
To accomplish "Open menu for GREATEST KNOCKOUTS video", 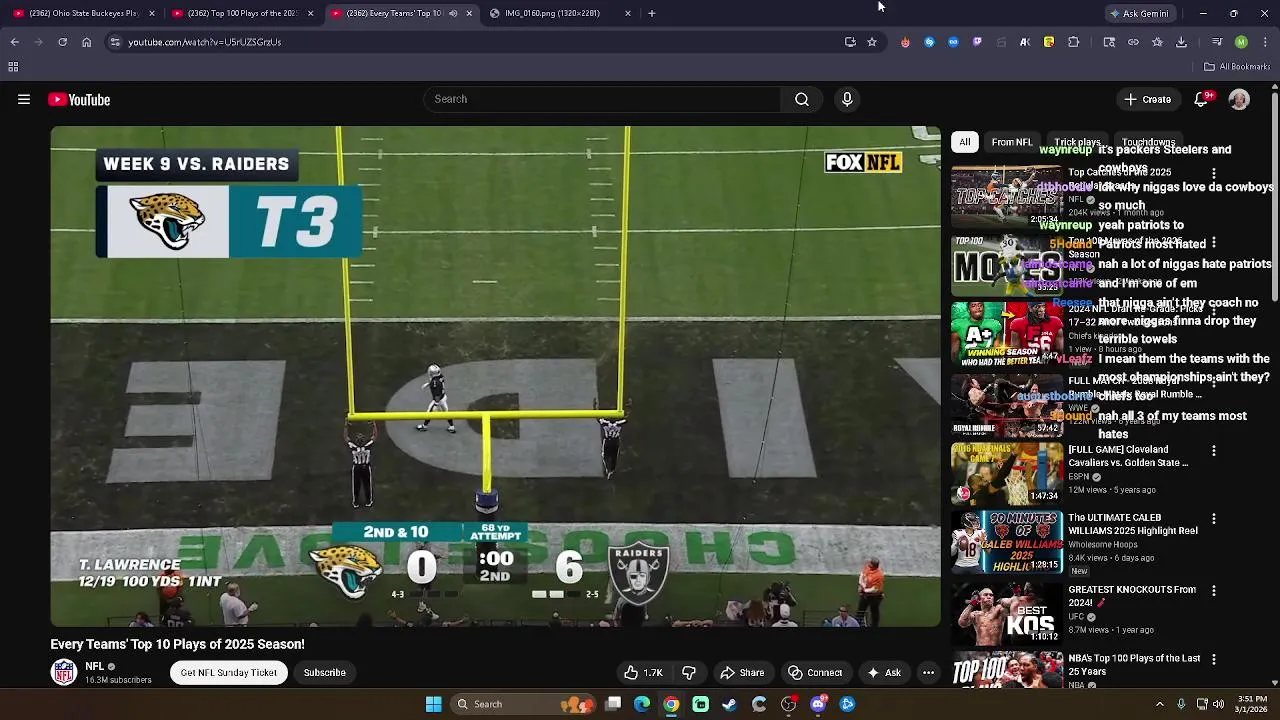I will pyautogui.click(x=1214, y=591).
